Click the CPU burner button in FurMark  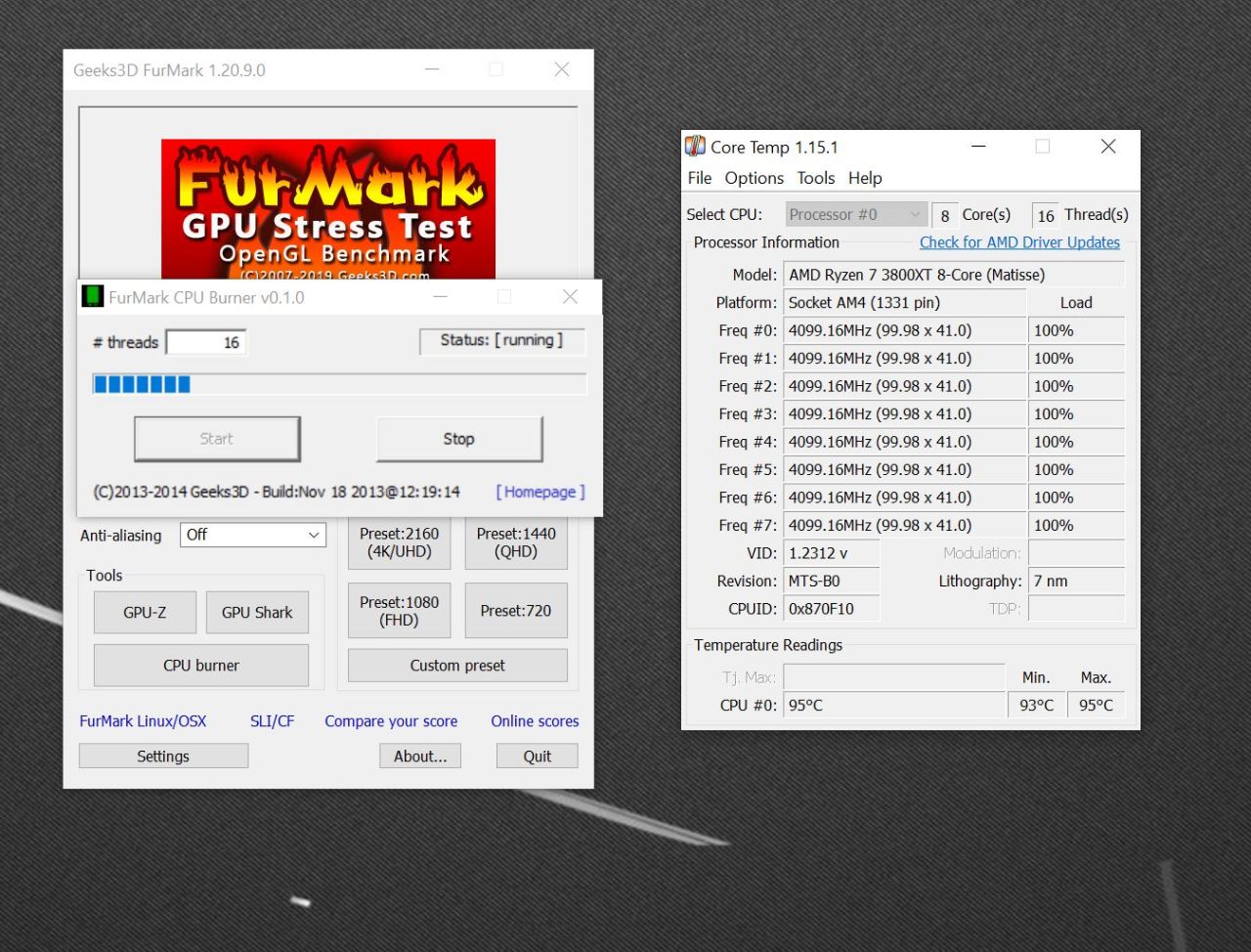click(201, 666)
